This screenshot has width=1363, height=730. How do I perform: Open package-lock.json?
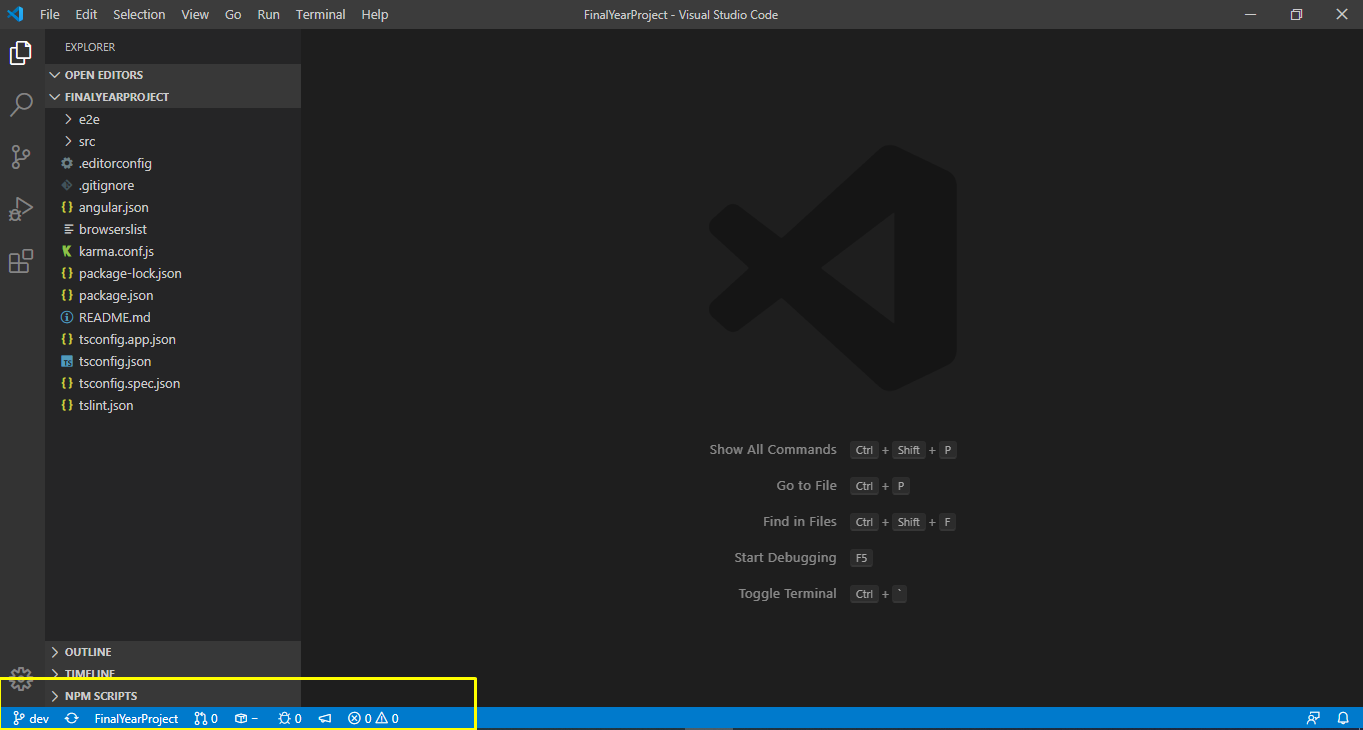173,273
